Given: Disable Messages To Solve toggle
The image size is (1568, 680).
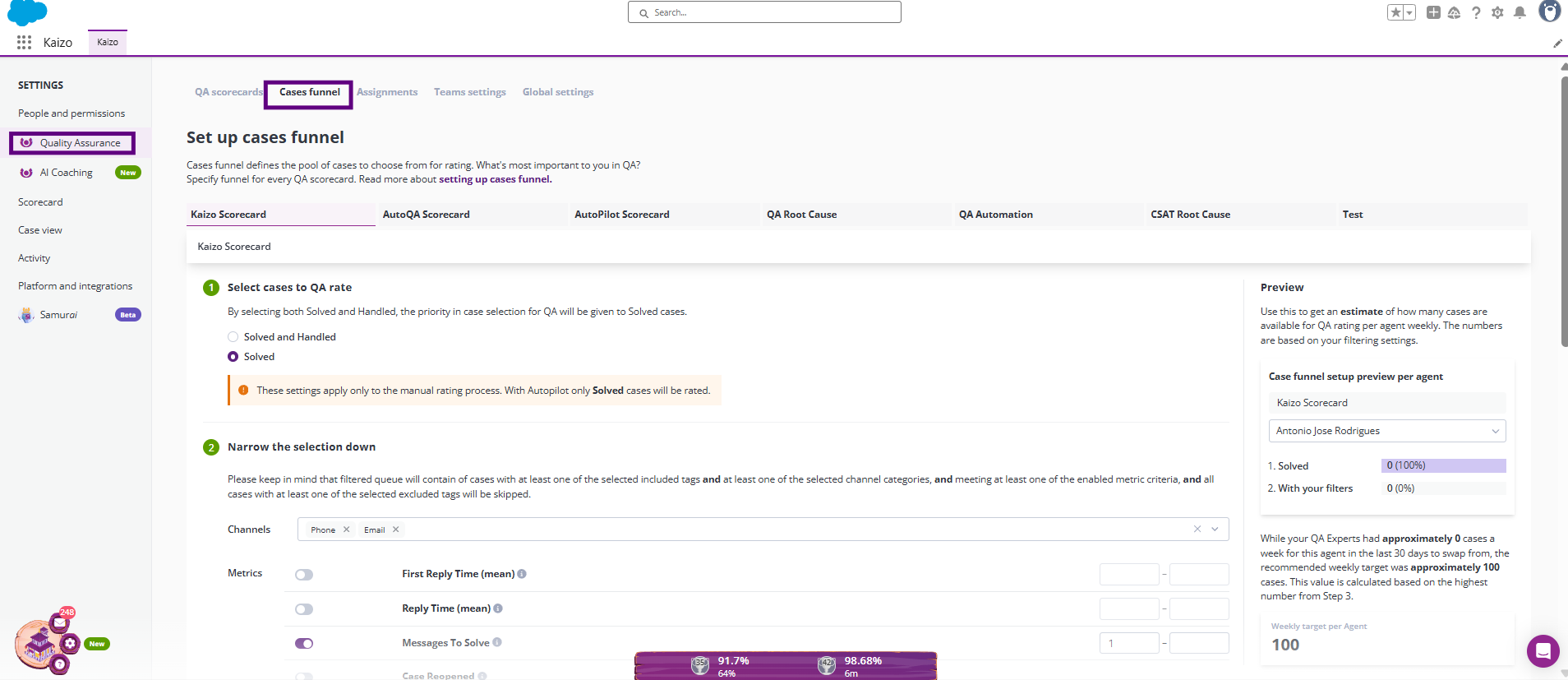Looking at the screenshot, I should point(304,644).
